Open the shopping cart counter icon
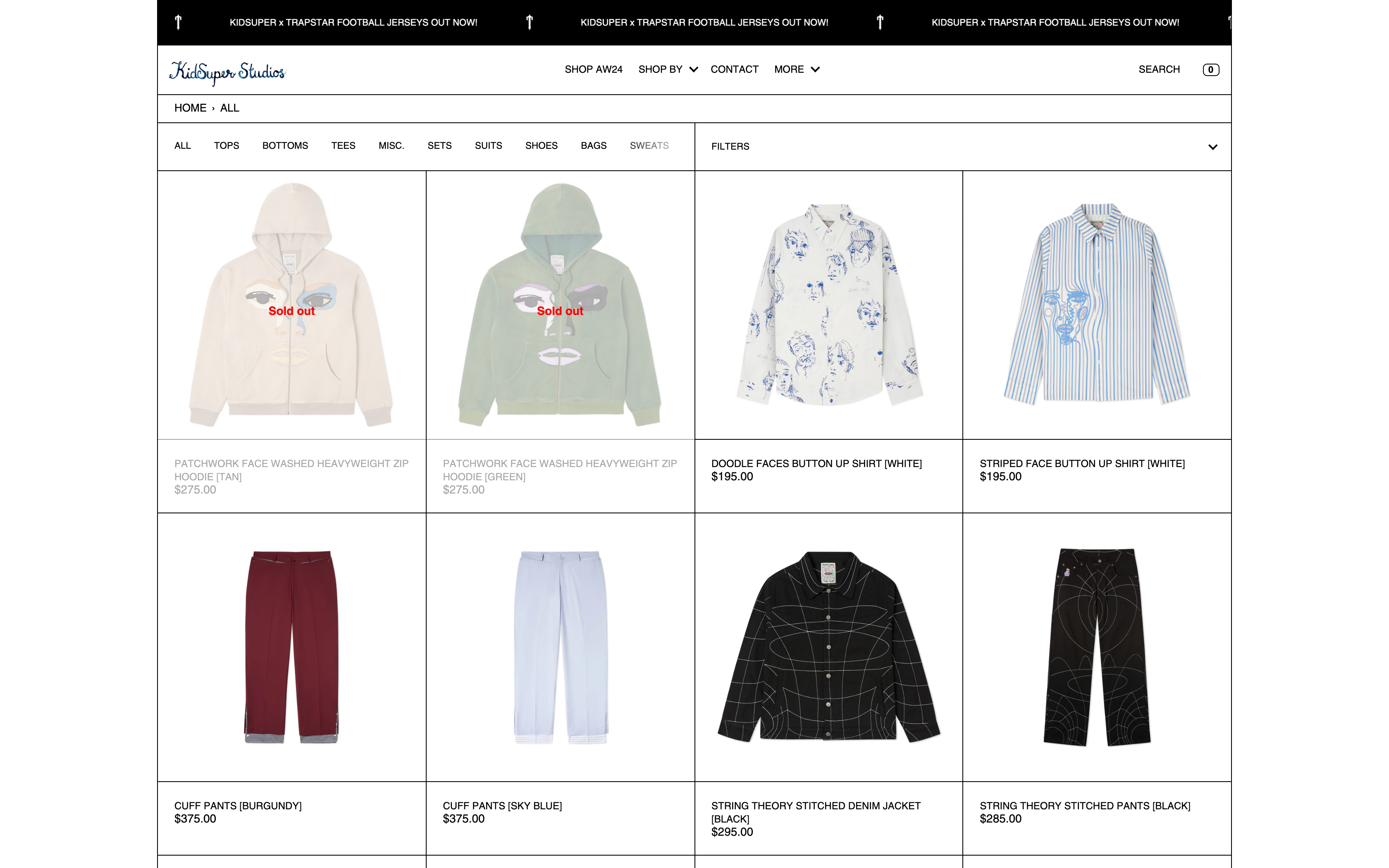The height and width of the screenshot is (868, 1389). click(1210, 69)
